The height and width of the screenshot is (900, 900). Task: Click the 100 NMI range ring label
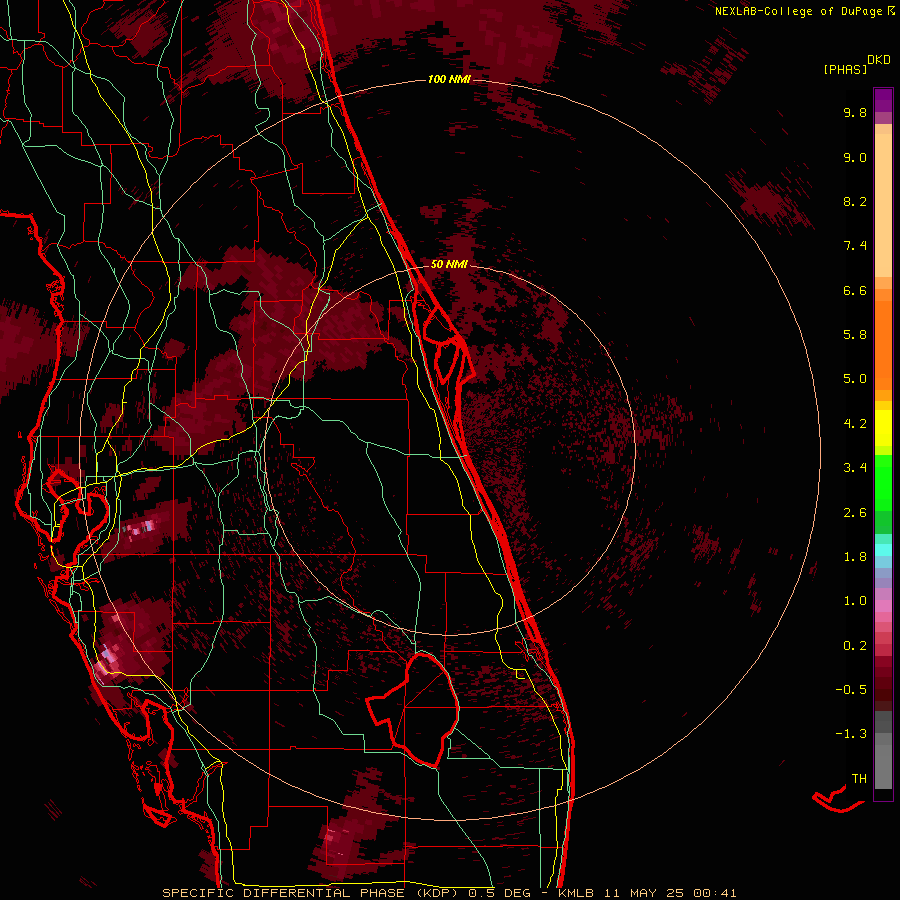(x=449, y=79)
